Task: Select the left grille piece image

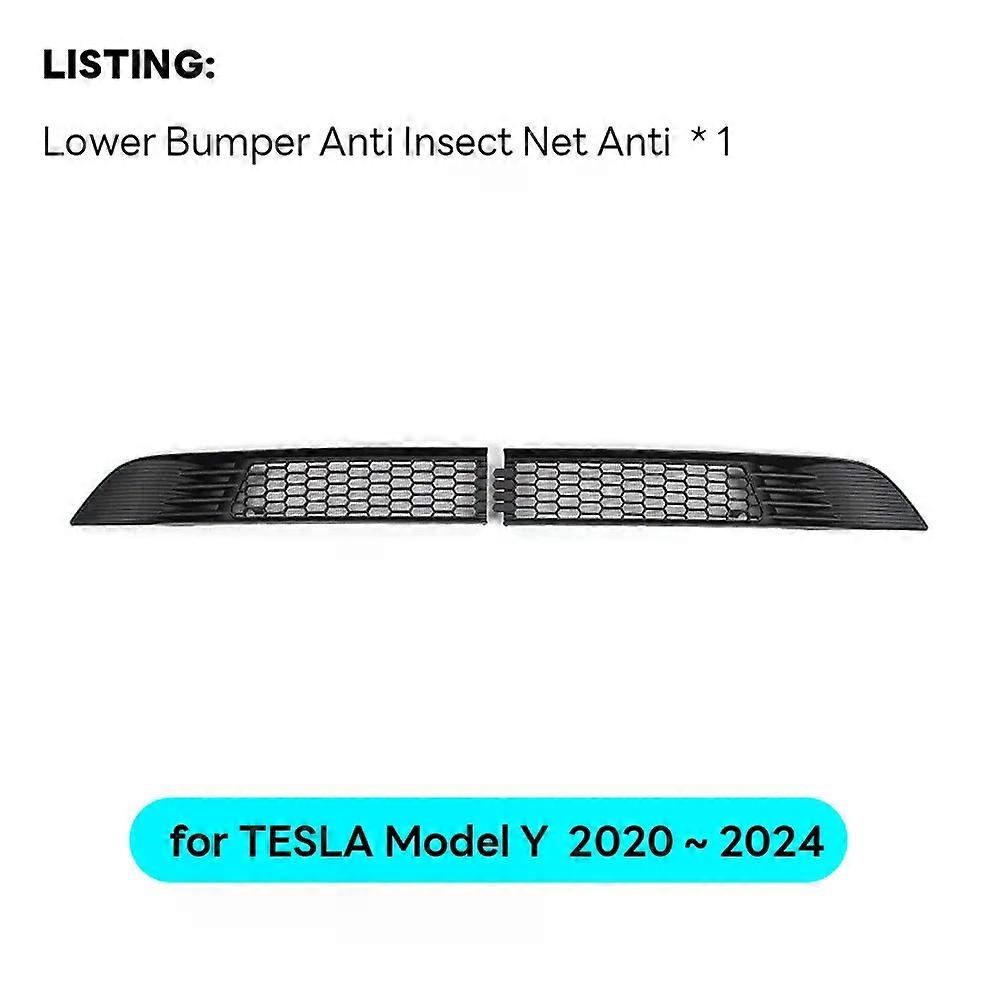Action: click(x=285, y=490)
